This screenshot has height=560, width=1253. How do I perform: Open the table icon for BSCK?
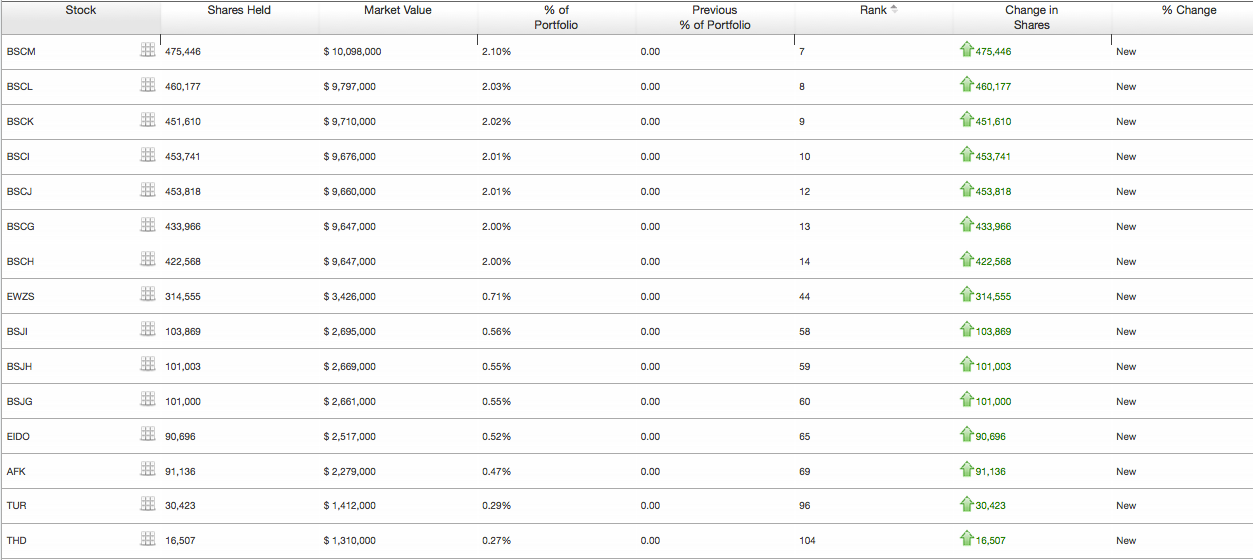click(x=147, y=120)
